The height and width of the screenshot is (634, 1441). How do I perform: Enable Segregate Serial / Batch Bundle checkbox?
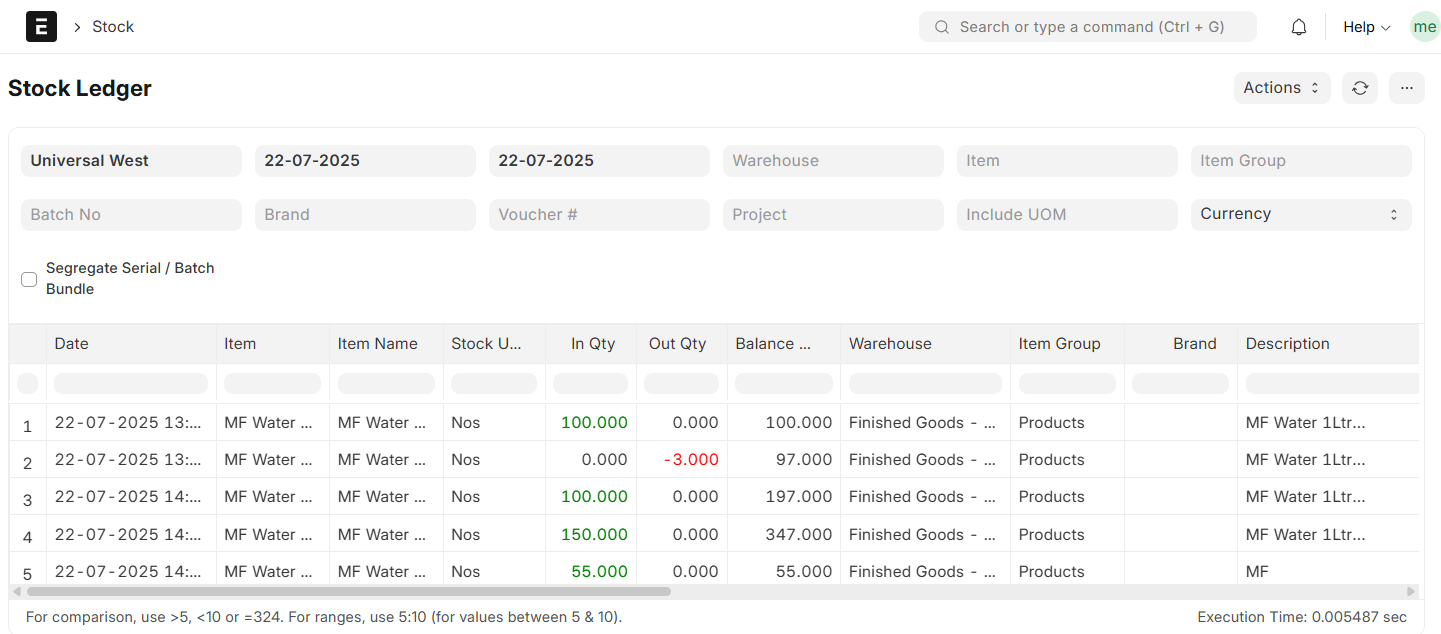[x=29, y=279]
